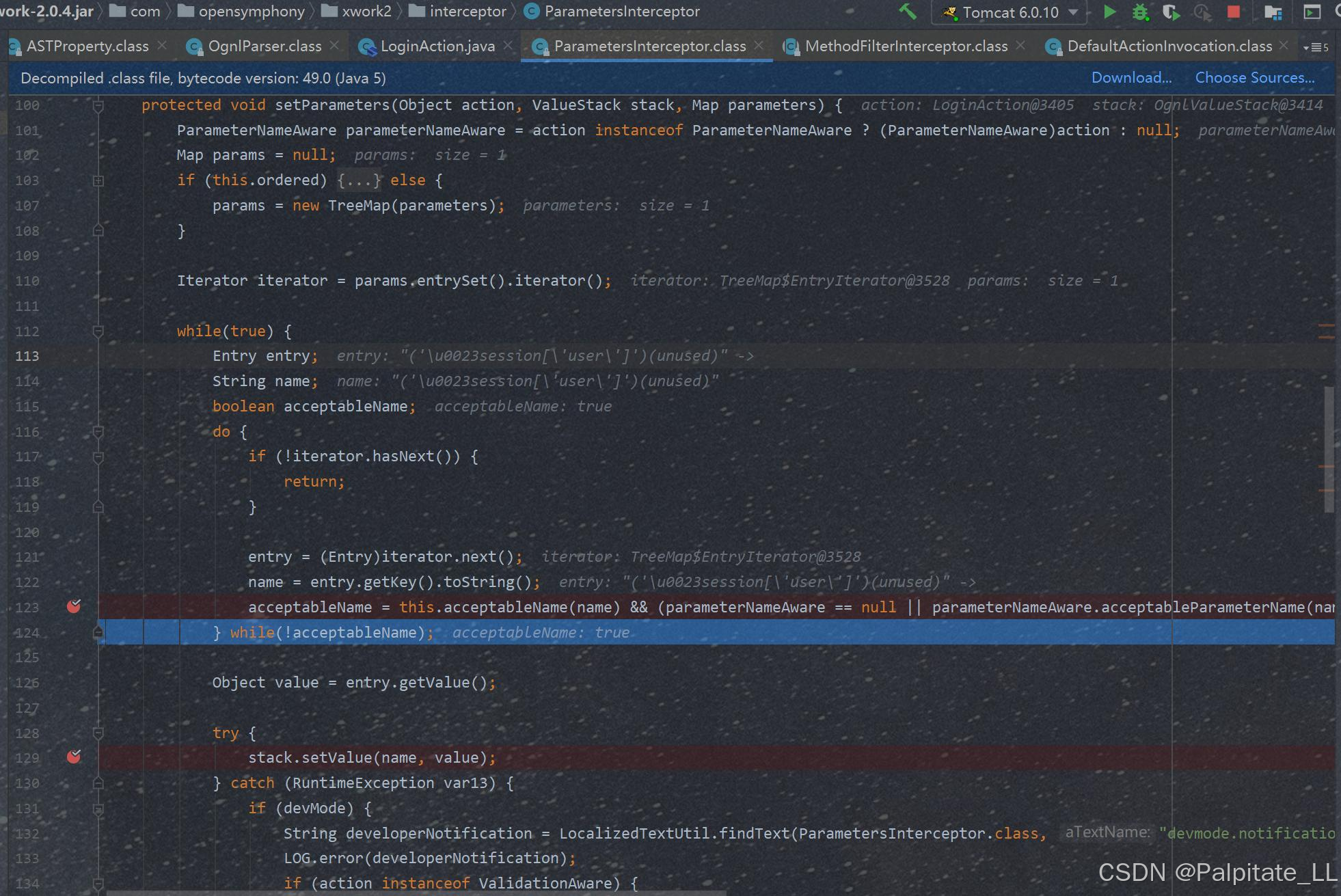Click the Run Anything terminal icon
Image resolution: width=1341 pixels, height=896 pixels.
(1312, 12)
